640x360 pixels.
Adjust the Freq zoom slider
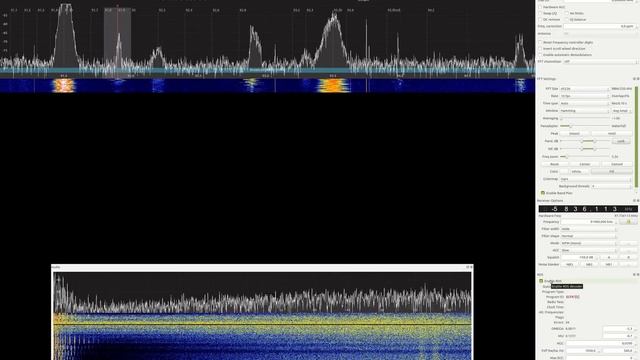[x=585, y=156]
